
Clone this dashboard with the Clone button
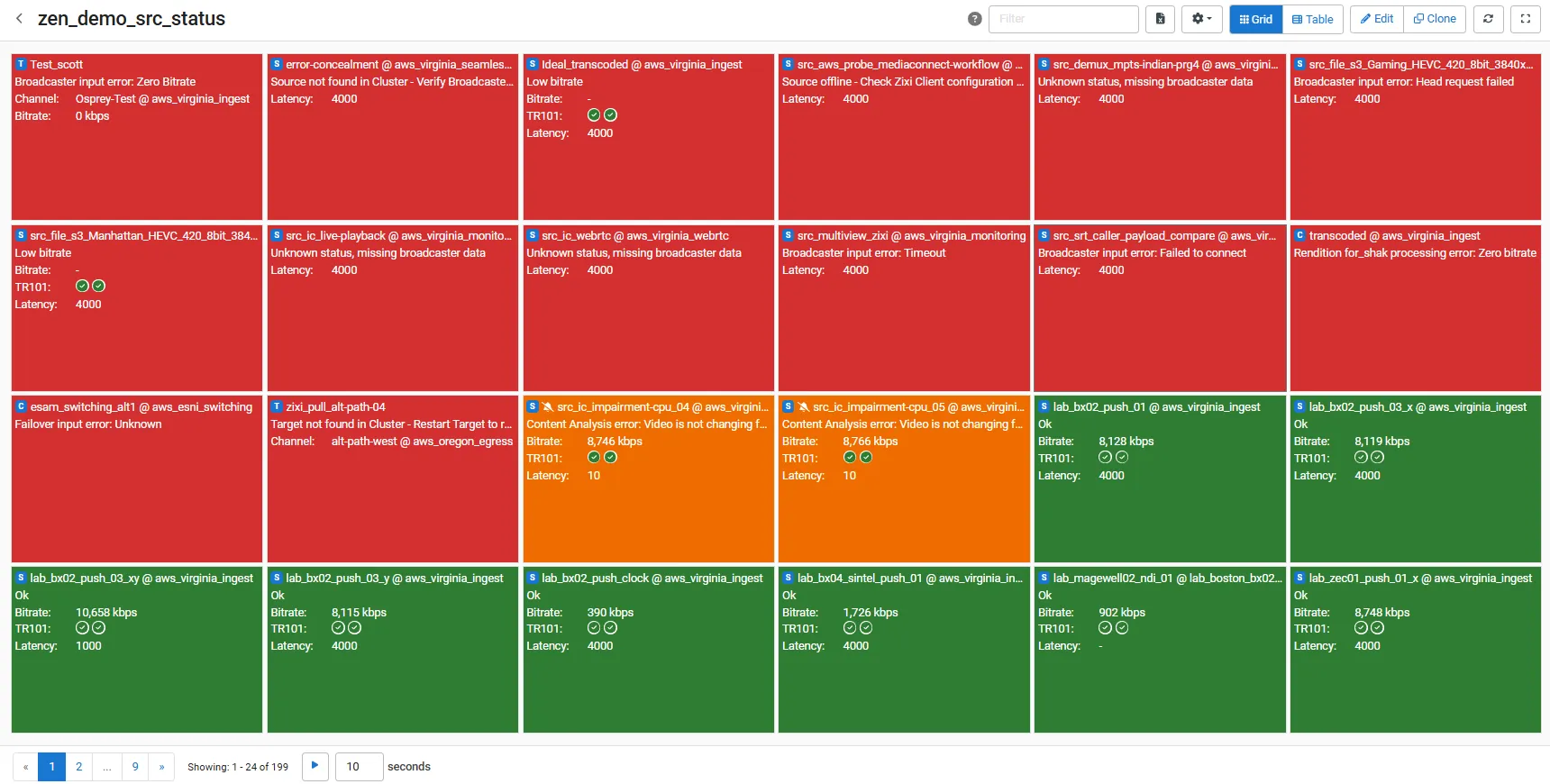click(1435, 19)
